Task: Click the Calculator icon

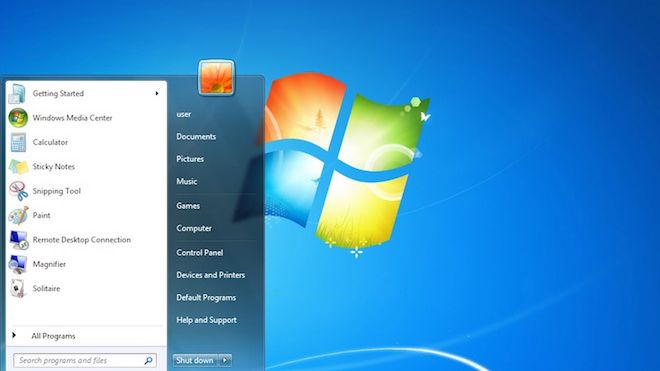Action: click(18, 142)
